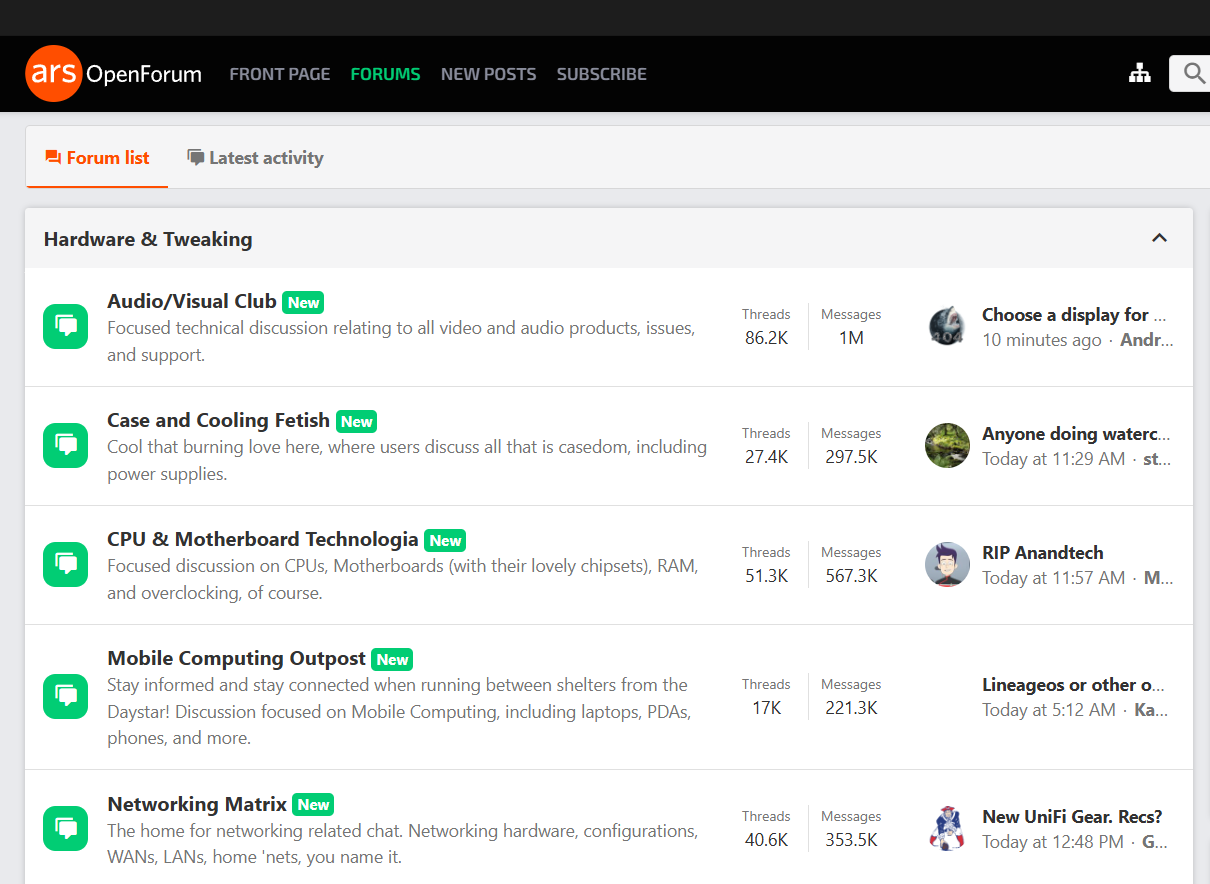Open avatar beside RIP Anandtech thread
Screen dimensions: 1210x884
click(x=947, y=565)
